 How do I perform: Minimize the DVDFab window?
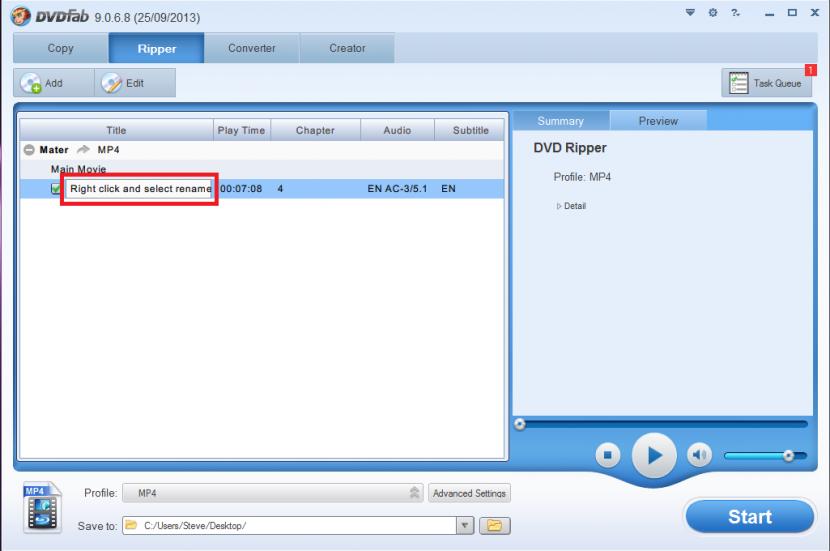769,13
